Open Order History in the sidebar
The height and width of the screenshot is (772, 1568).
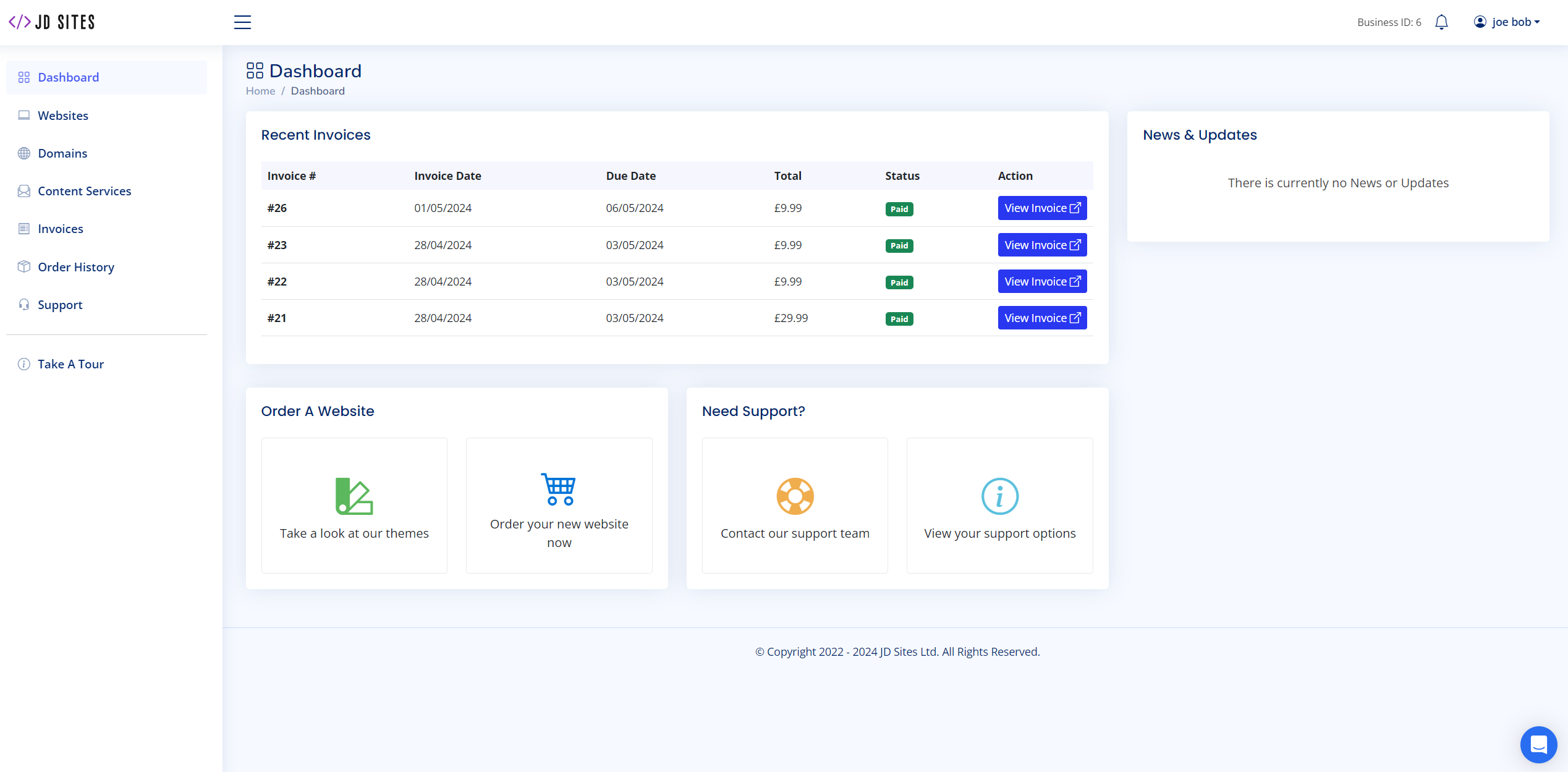point(106,267)
